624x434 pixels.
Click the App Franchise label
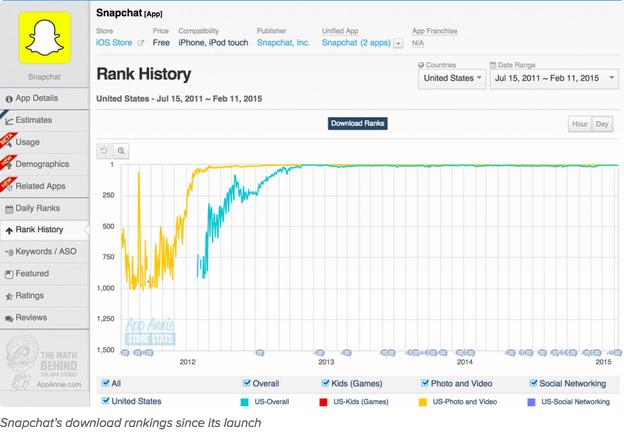coord(435,31)
